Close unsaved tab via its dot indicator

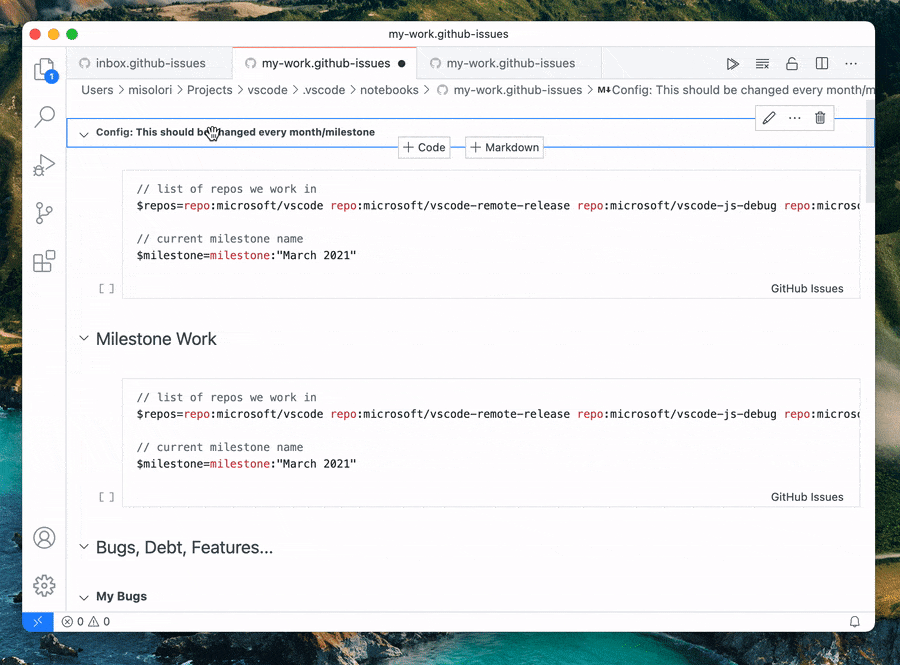pos(402,64)
